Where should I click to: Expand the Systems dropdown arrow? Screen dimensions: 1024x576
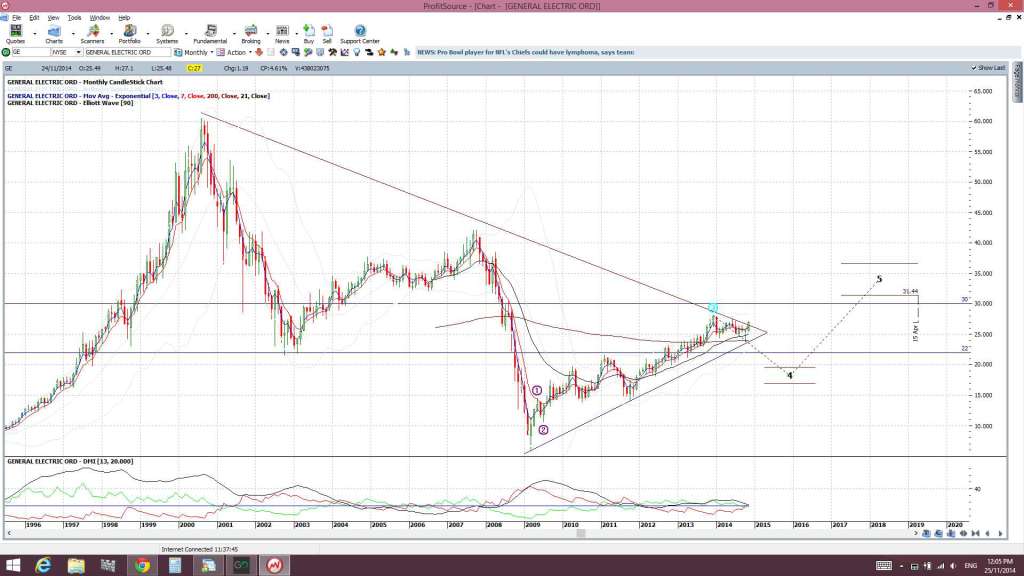tap(186, 34)
